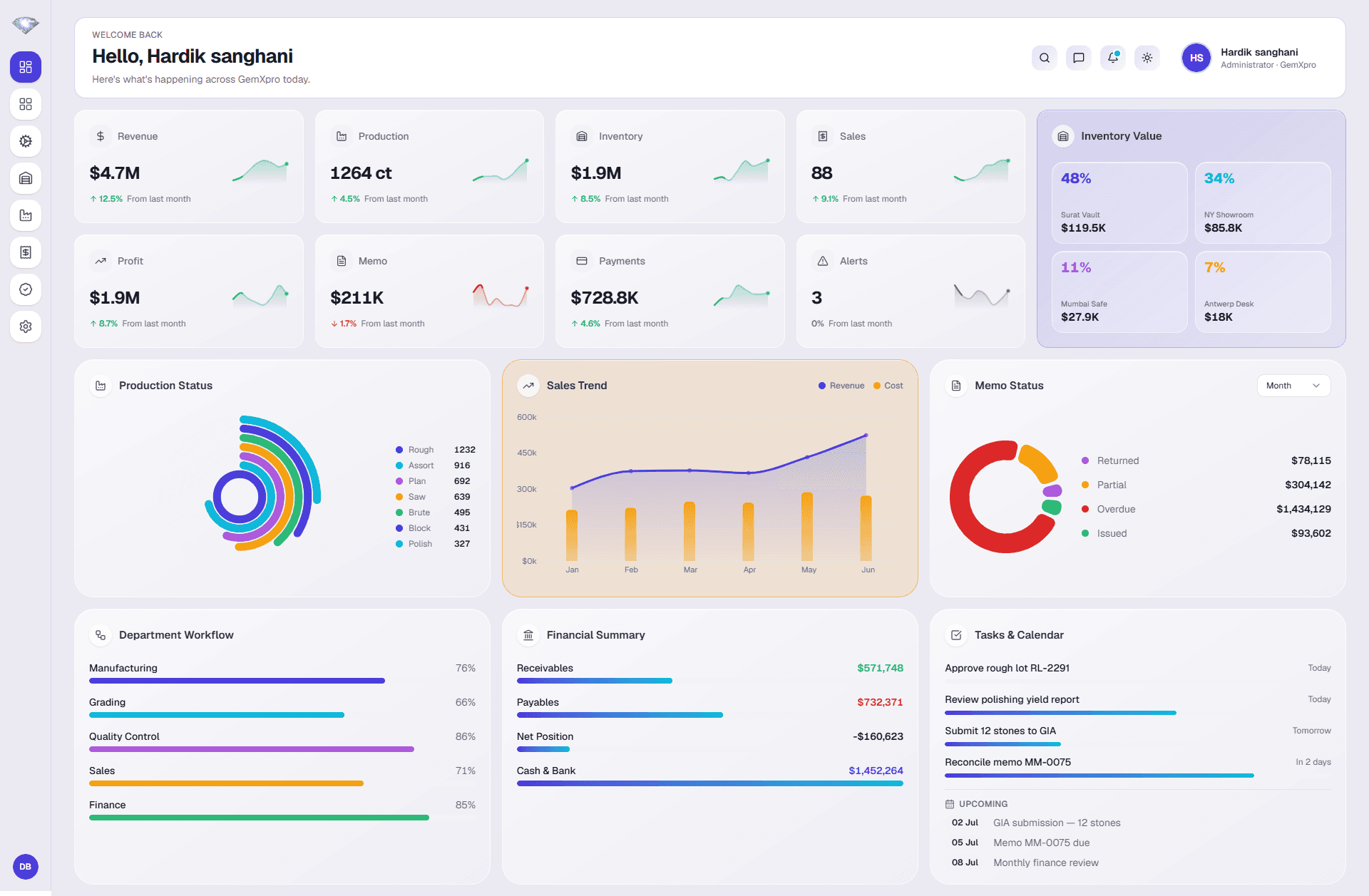Click the second grid icon in sidebar
Image resolution: width=1369 pixels, height=896 pixels.
click(x=26, y=104)
